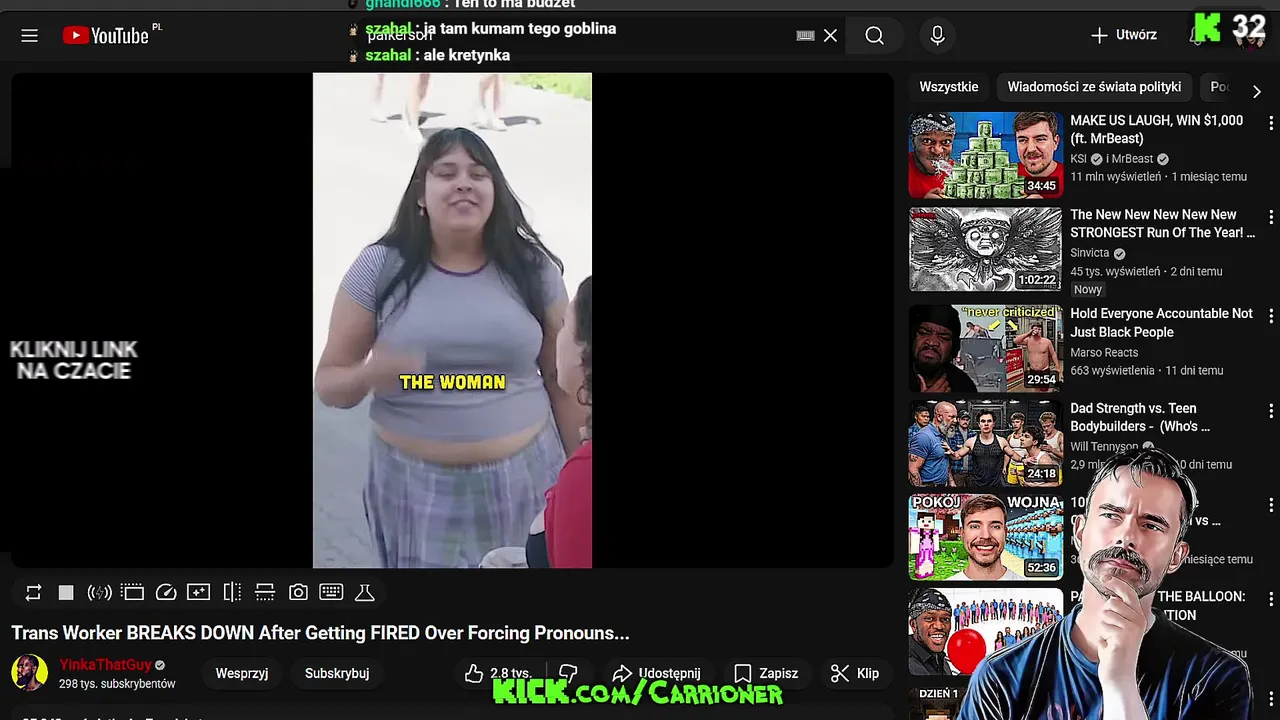The height and width of the screenshot is (720, 1280).
Task: Flip video horizontally icon
Action: tap(232, 592)
